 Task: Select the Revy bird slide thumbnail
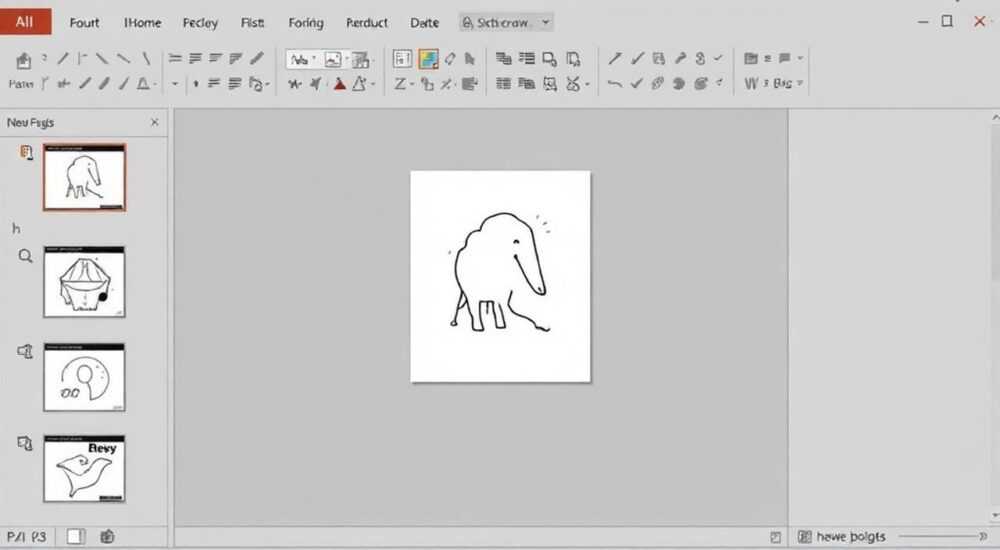(84, 468)
